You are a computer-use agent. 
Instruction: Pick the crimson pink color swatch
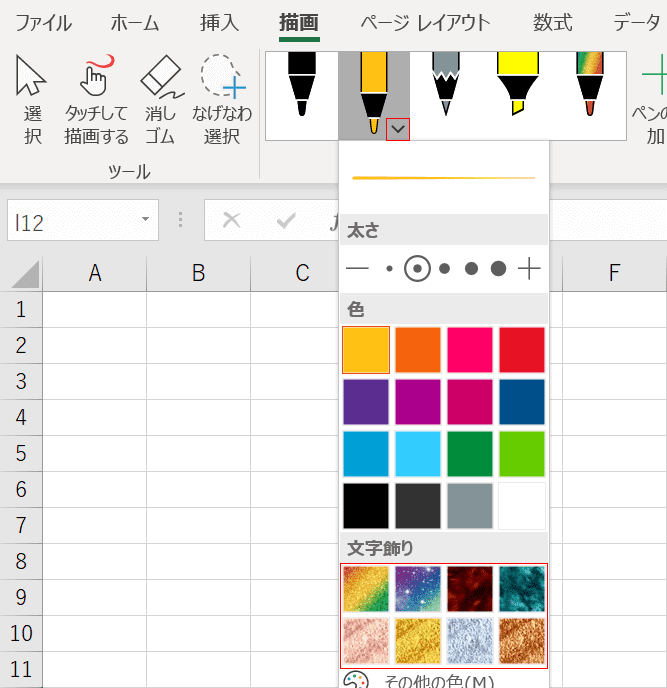[x=470, y=402]
